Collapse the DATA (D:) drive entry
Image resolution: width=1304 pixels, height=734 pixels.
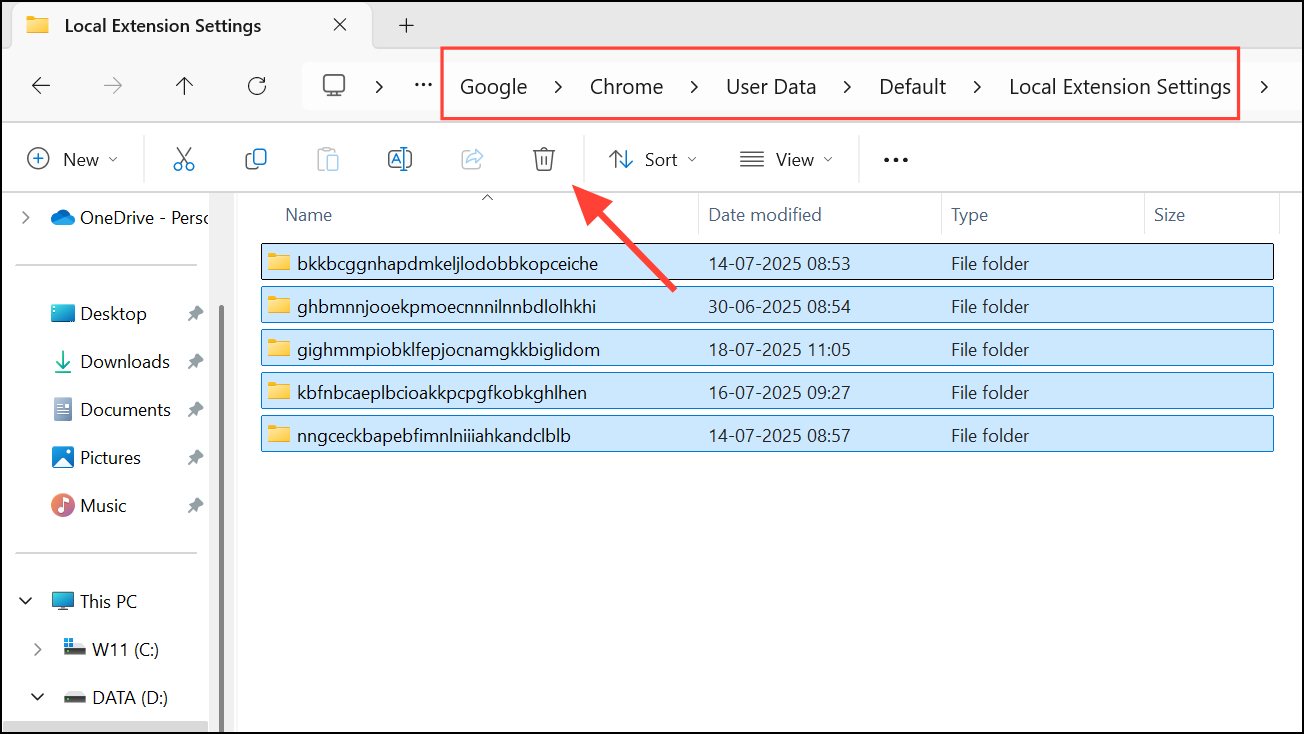[x=38, y=697]
